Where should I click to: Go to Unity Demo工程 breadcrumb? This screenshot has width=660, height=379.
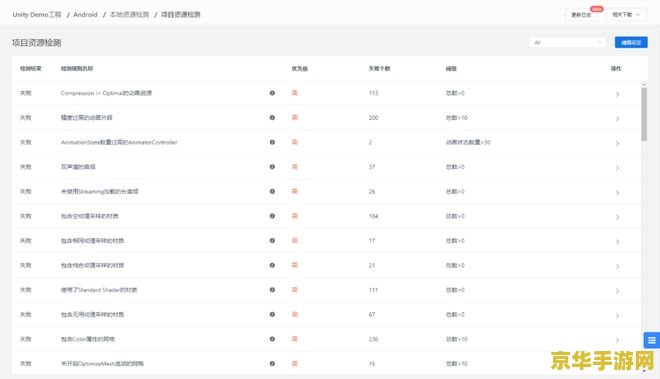point(37,14)
